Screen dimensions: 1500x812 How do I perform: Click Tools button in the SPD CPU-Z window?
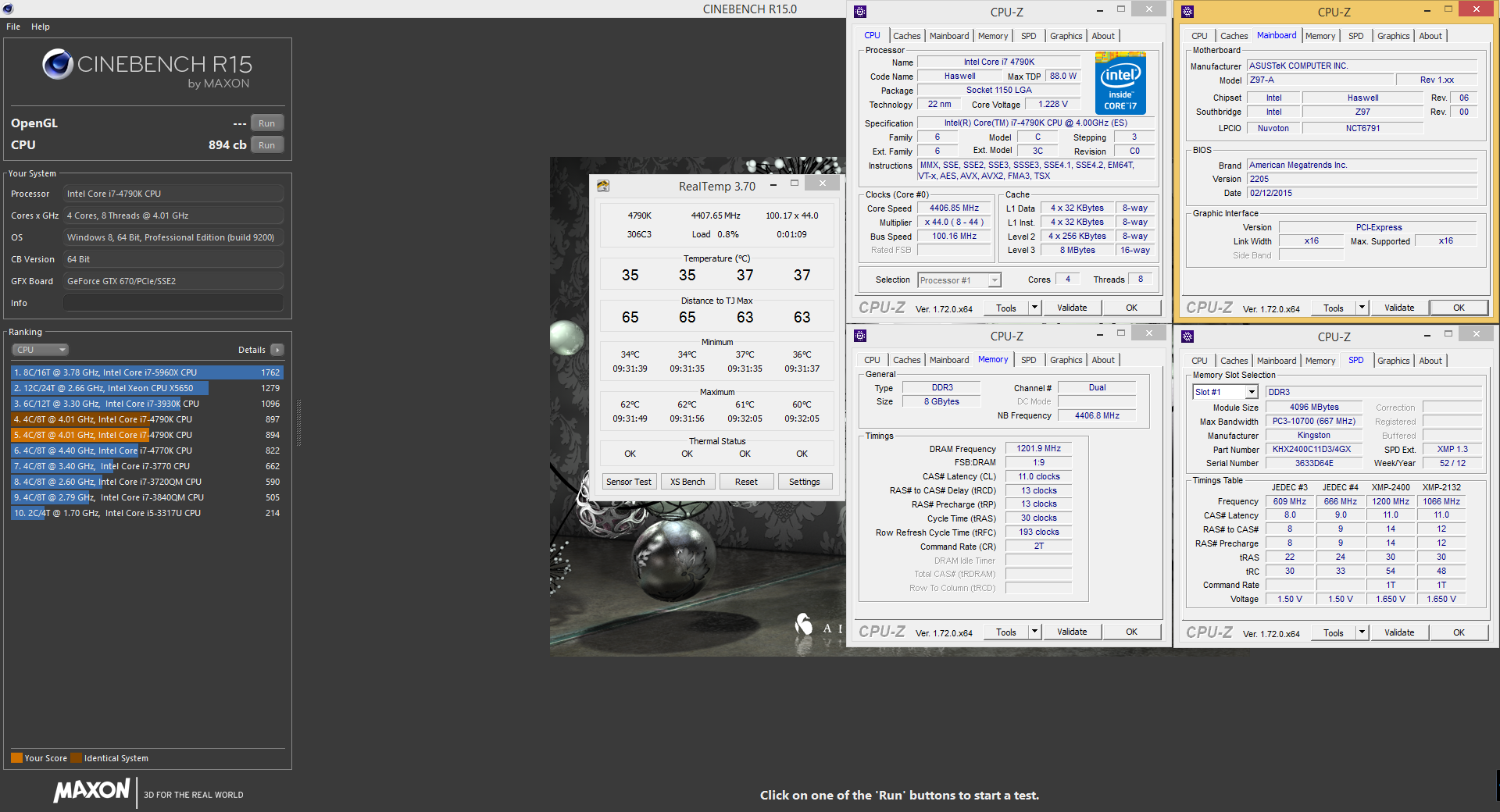point(1334,632)
